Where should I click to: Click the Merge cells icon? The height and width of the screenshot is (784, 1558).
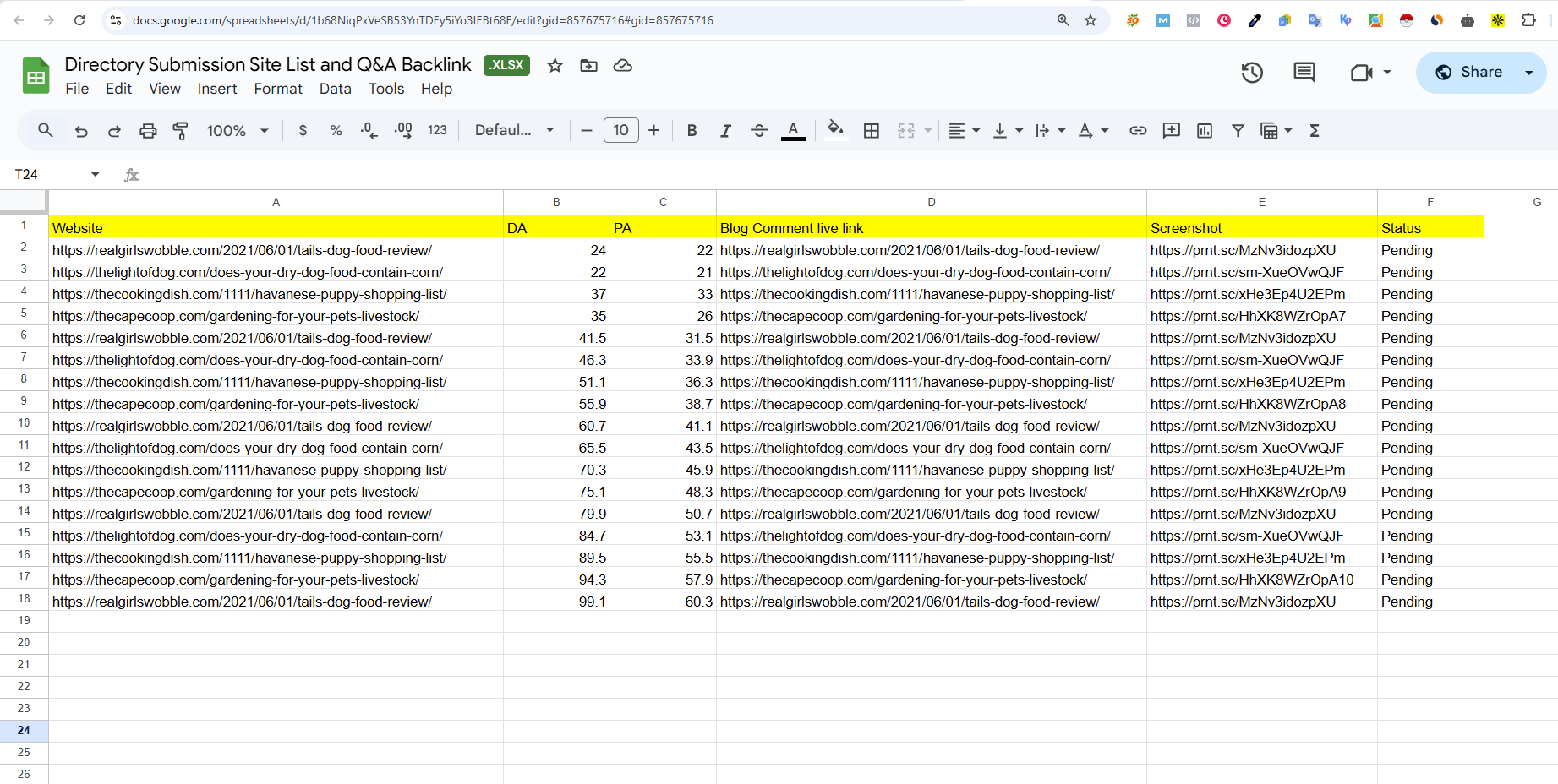pyautogui.click(x=906, y=130)
